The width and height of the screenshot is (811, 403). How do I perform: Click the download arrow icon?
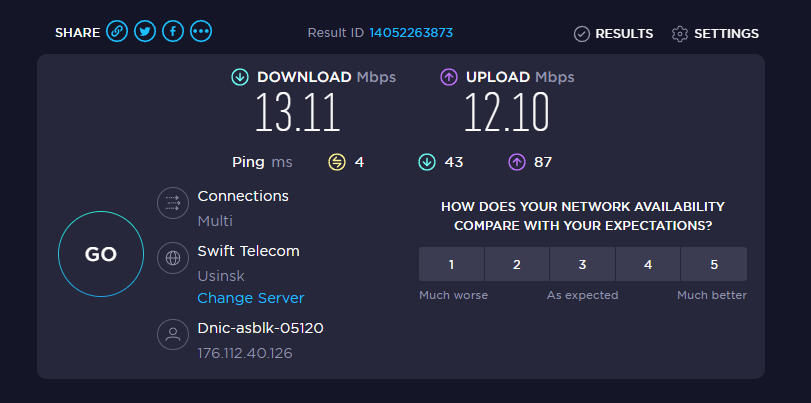point(240,77)
